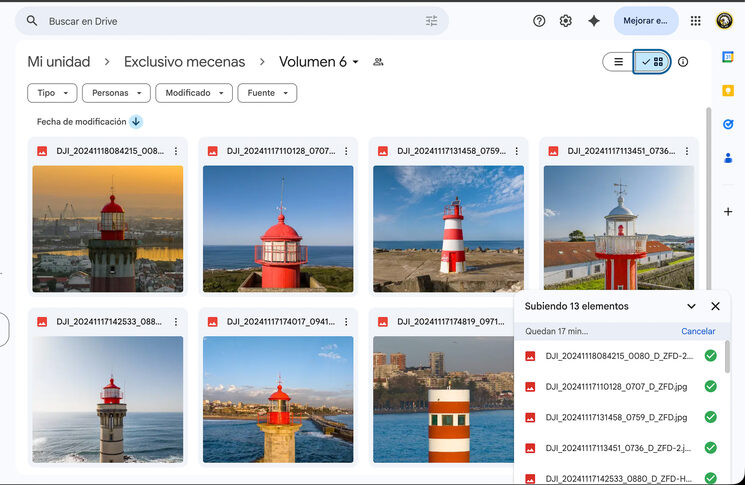Collapse the upload progress panel
This screenshot has height=485, width=745.
point(691,306)
